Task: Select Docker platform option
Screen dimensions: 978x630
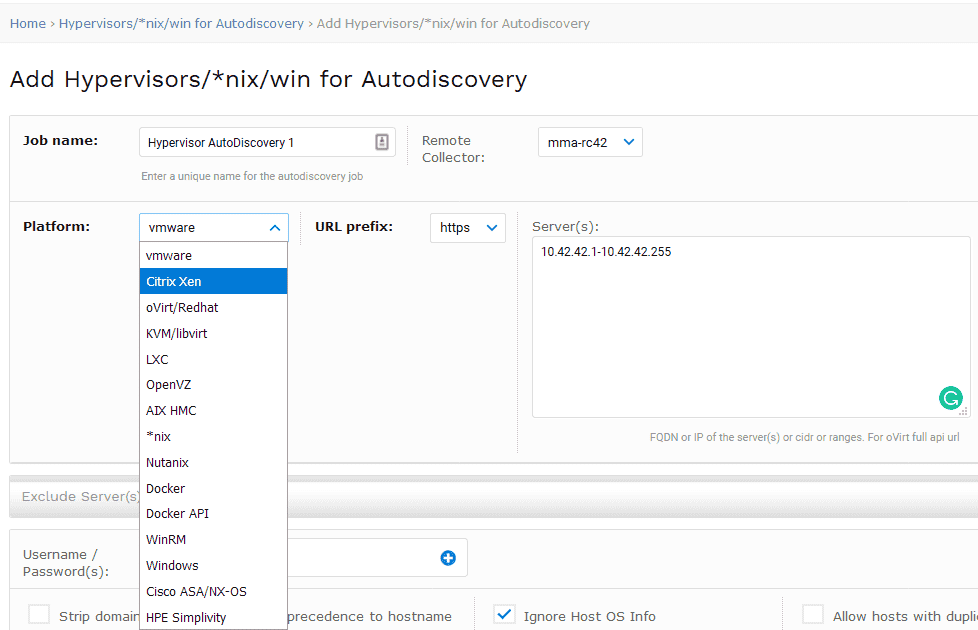Action: [x=213, y=488]
